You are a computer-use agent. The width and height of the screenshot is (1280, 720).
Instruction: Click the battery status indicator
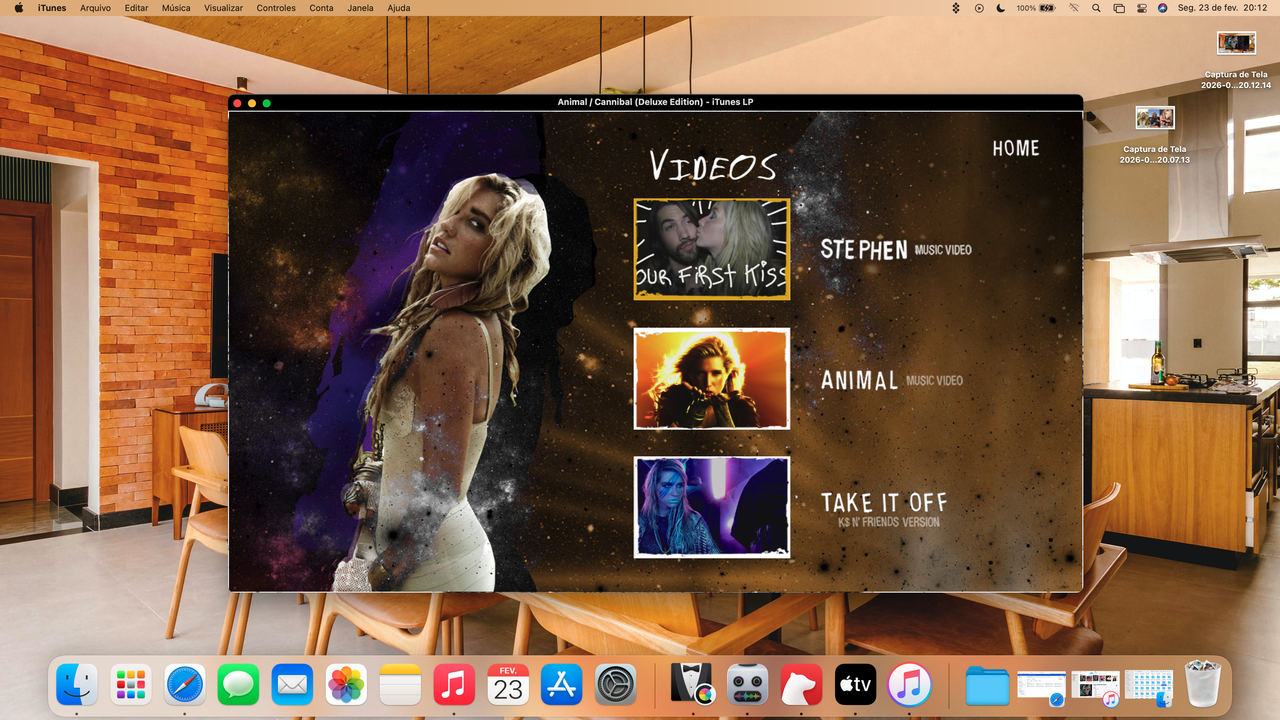coord(1036,8)
